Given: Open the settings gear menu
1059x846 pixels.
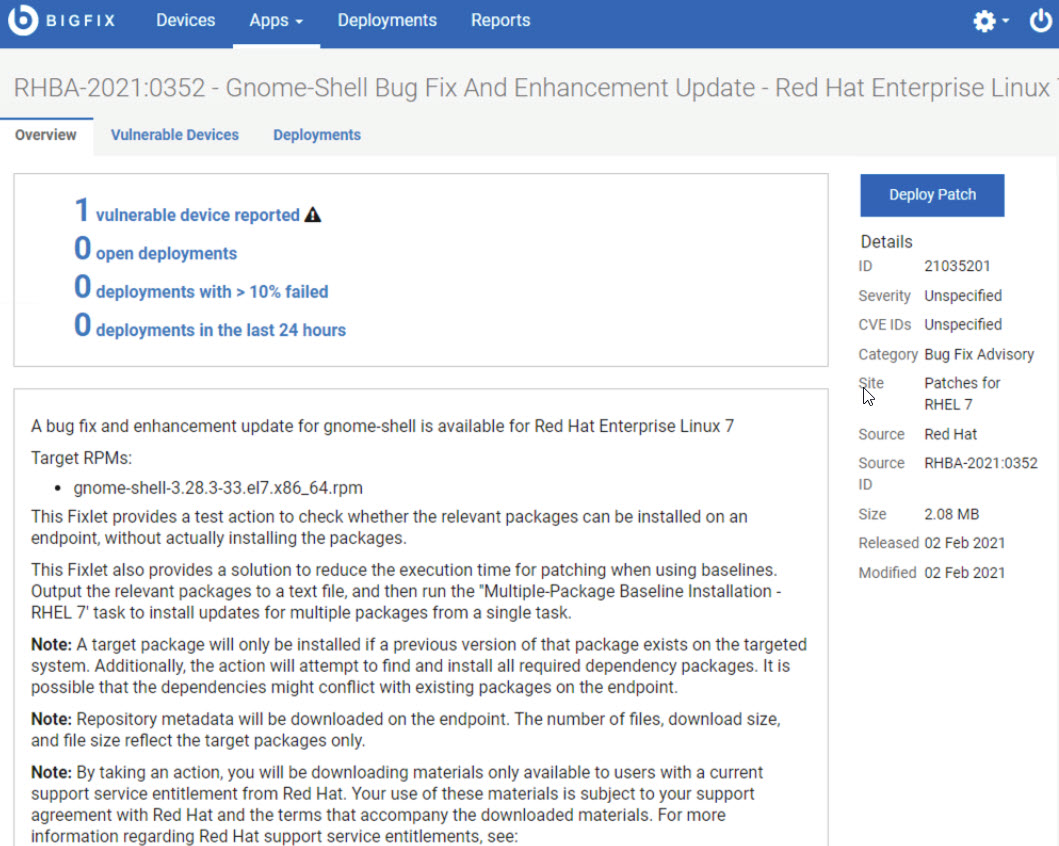Looking at the screenshot, I should pos(991,21).
